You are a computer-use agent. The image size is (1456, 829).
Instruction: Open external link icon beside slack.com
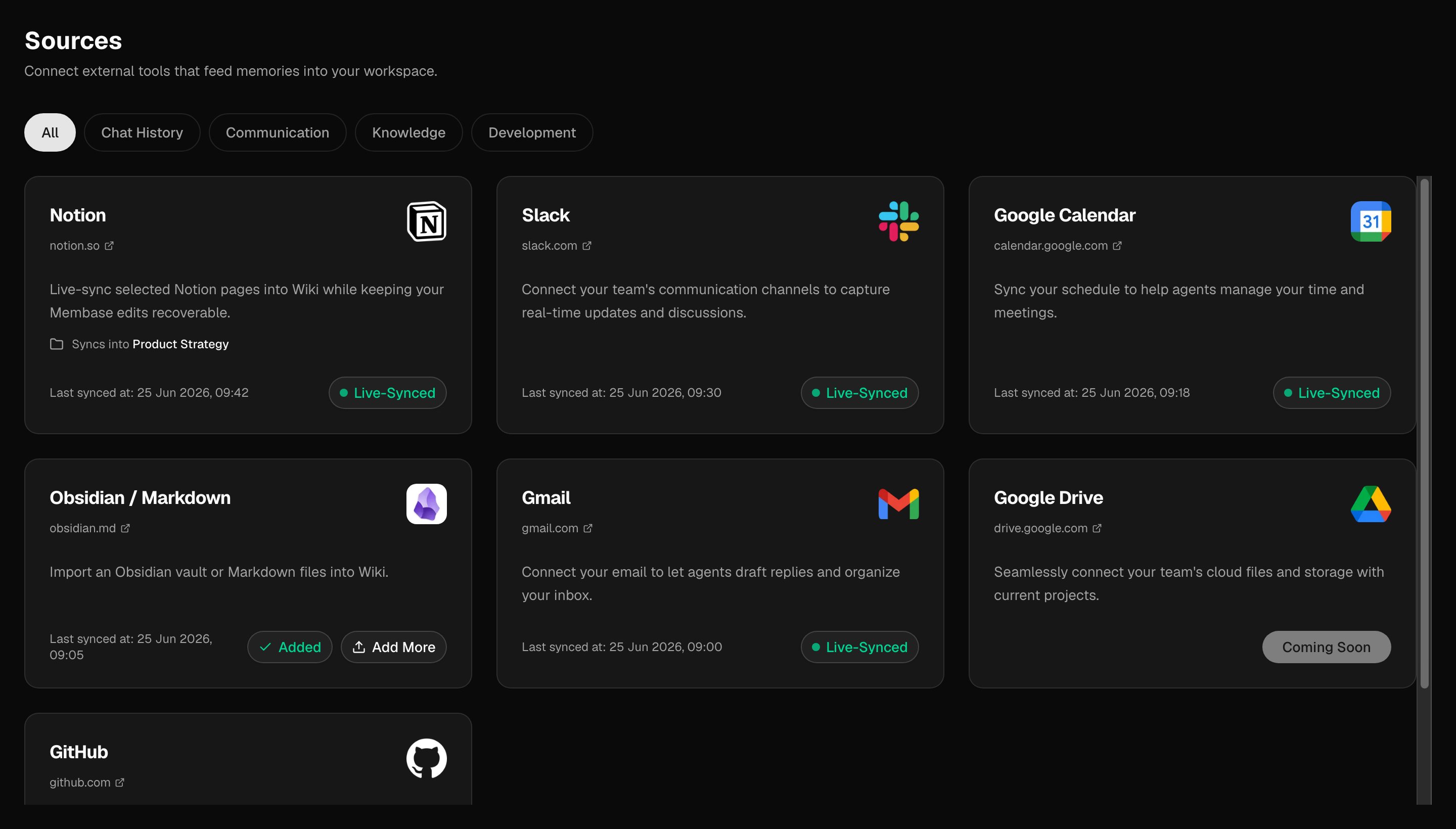click(587, 245)
